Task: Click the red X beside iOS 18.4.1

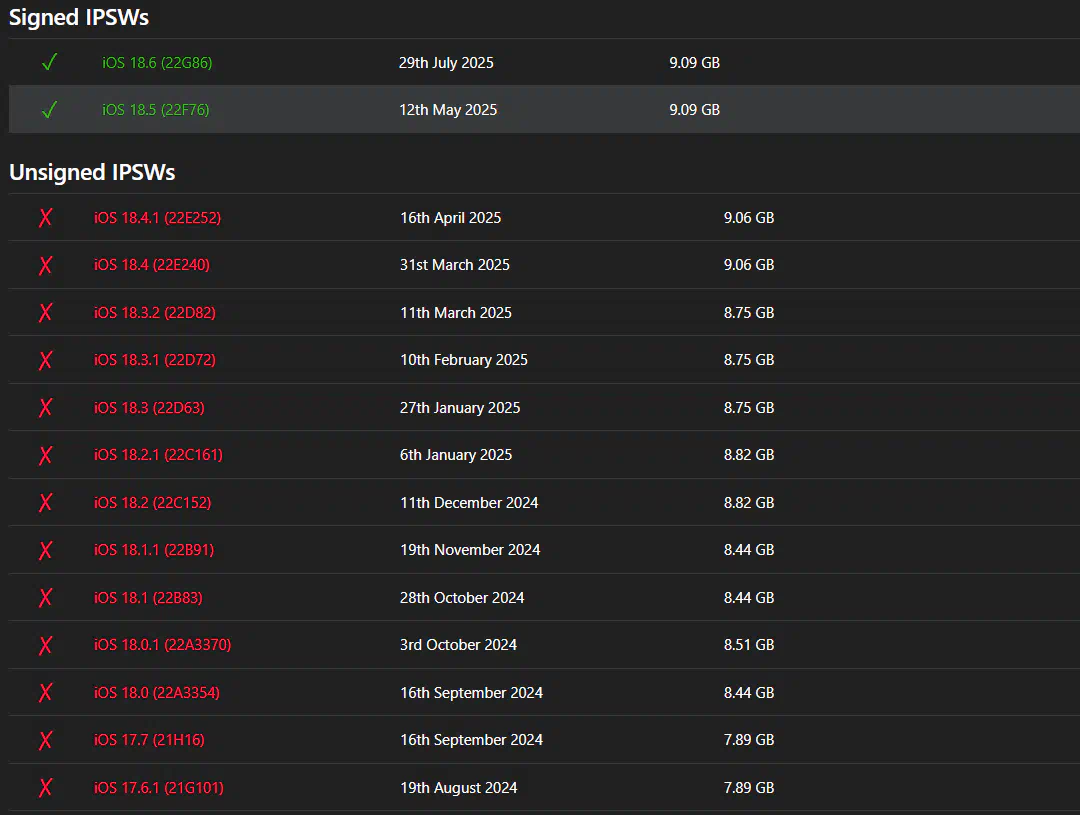Action: click(45, 218)
